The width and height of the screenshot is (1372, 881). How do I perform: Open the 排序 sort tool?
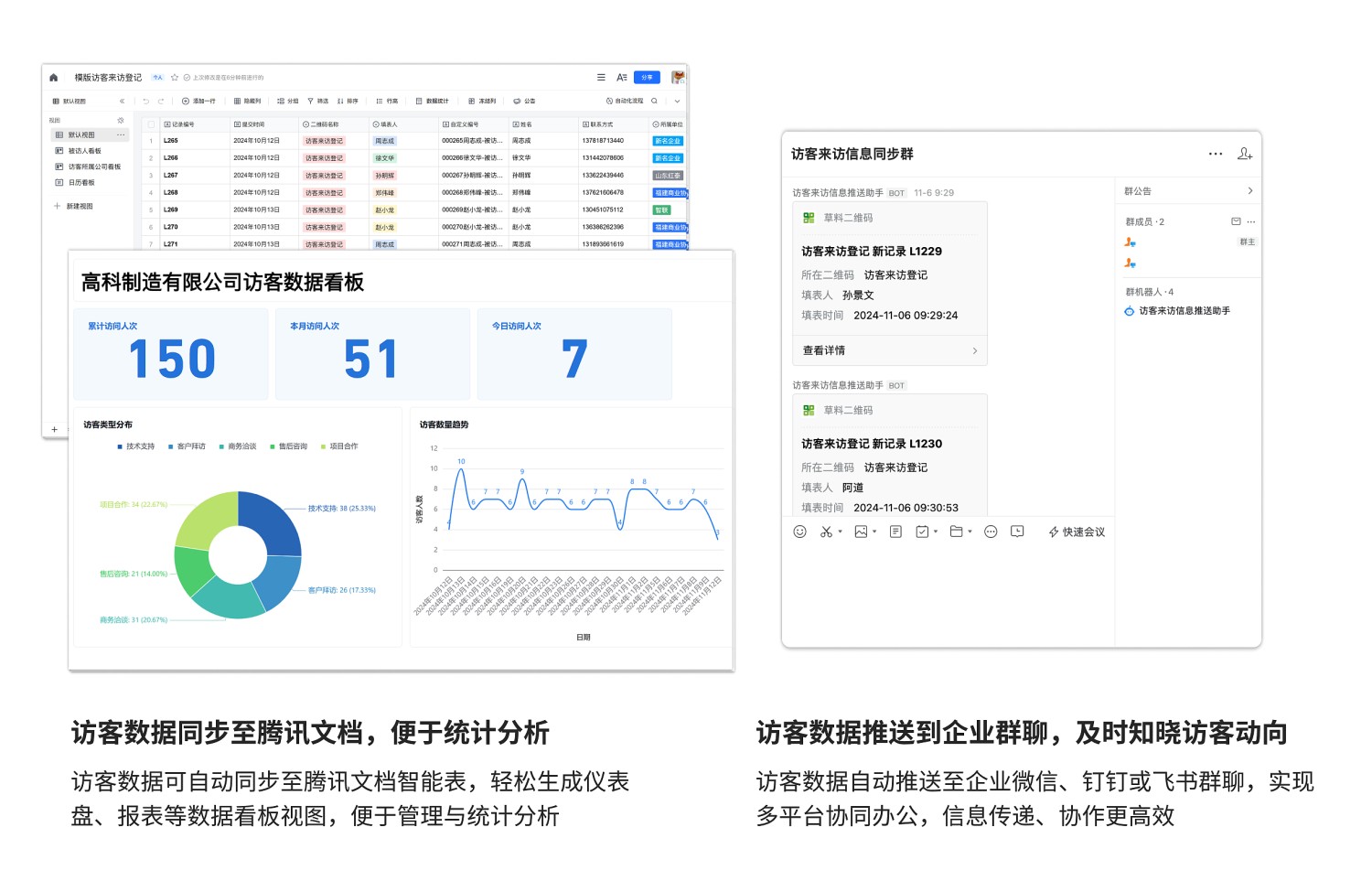pyautogui.click(x=348, y=102)
